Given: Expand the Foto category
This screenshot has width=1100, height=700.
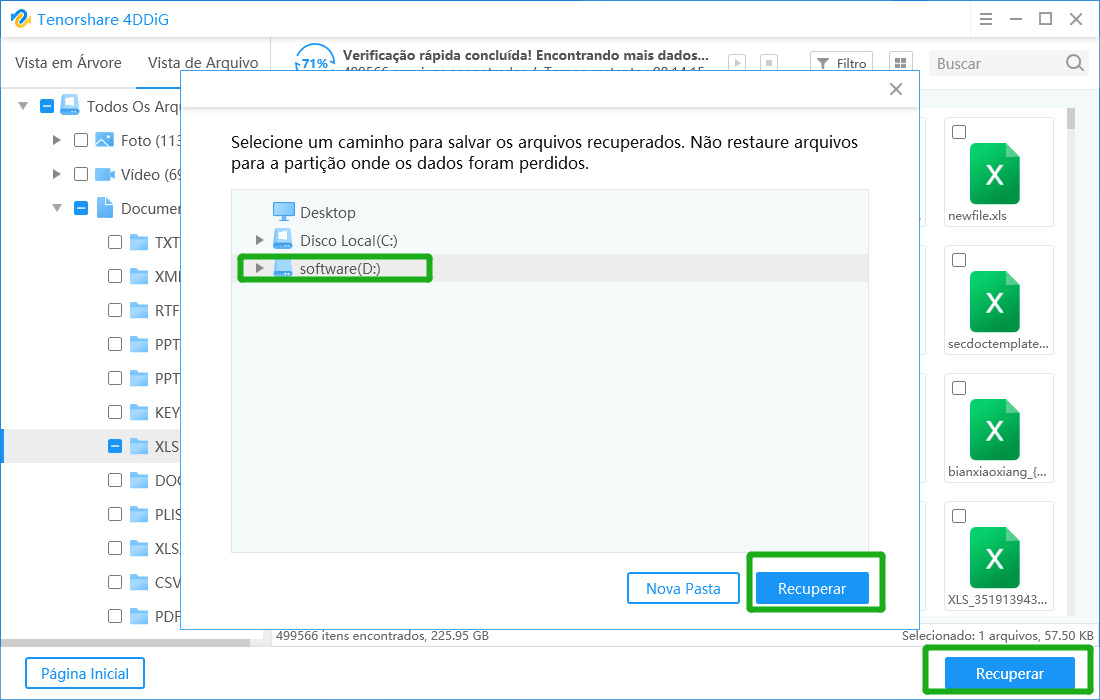Looking at the screenshot, I should click(57, 140).
